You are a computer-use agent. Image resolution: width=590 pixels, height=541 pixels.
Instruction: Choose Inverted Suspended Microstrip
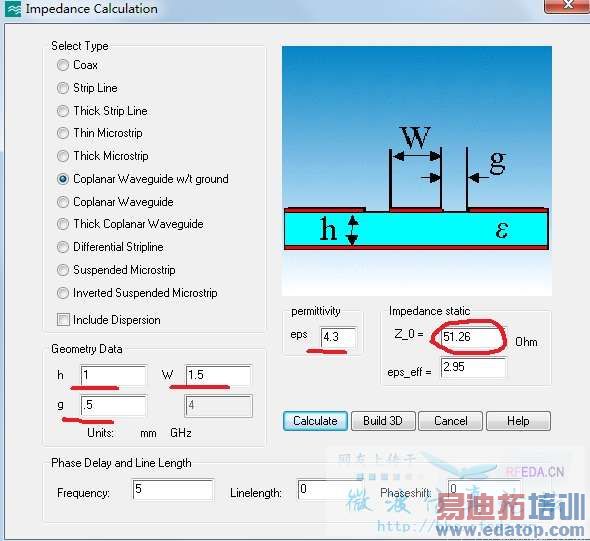point(62,293)
